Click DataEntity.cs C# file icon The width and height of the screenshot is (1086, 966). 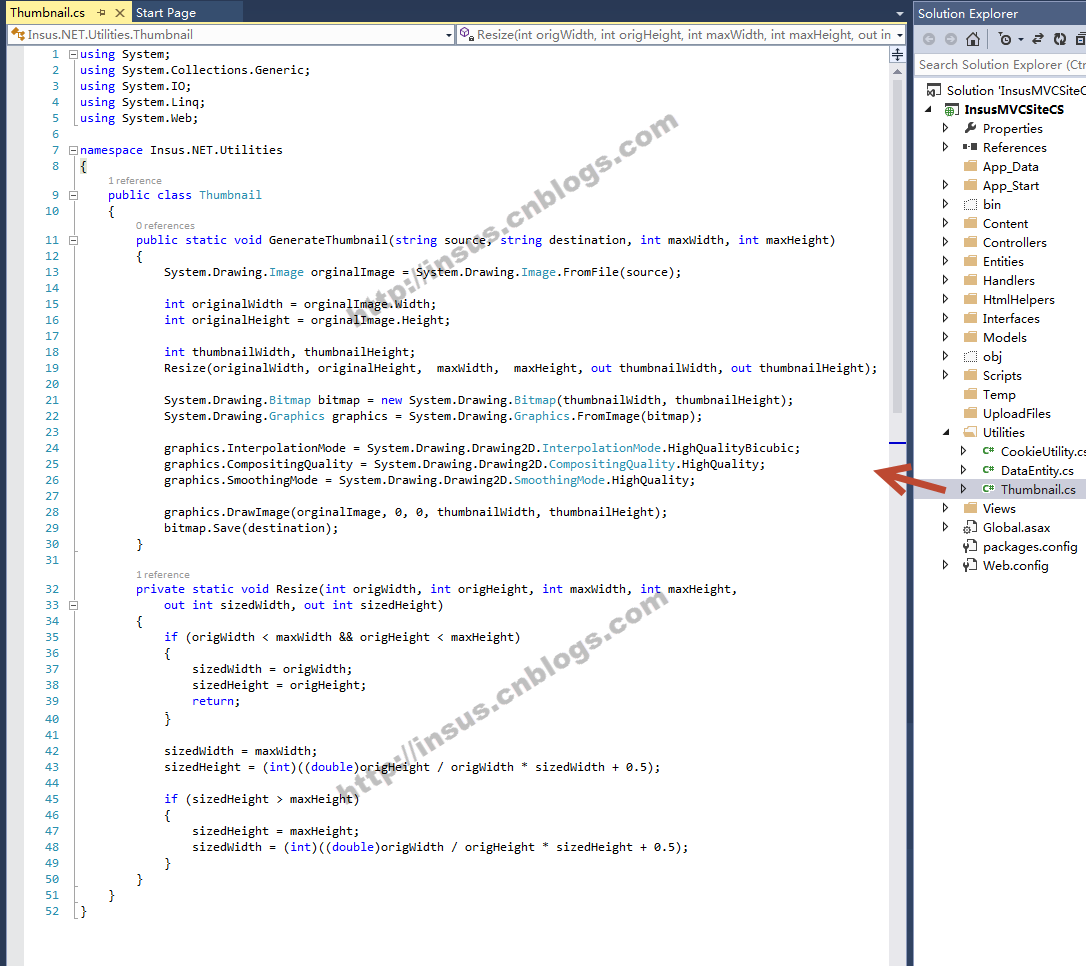(x=988, y=470)
